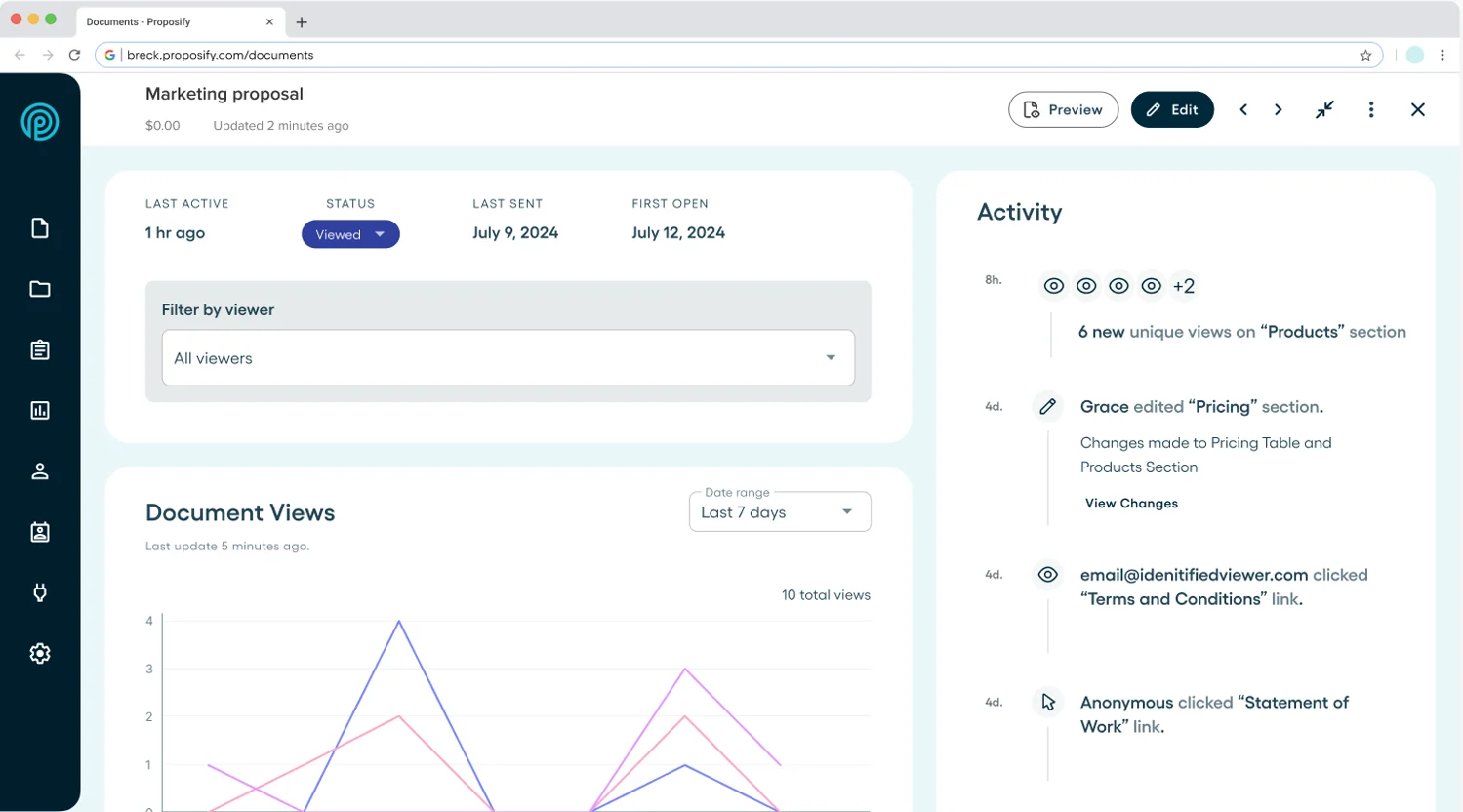Open the folder icon in sidebar

click(x=40, y=289)
